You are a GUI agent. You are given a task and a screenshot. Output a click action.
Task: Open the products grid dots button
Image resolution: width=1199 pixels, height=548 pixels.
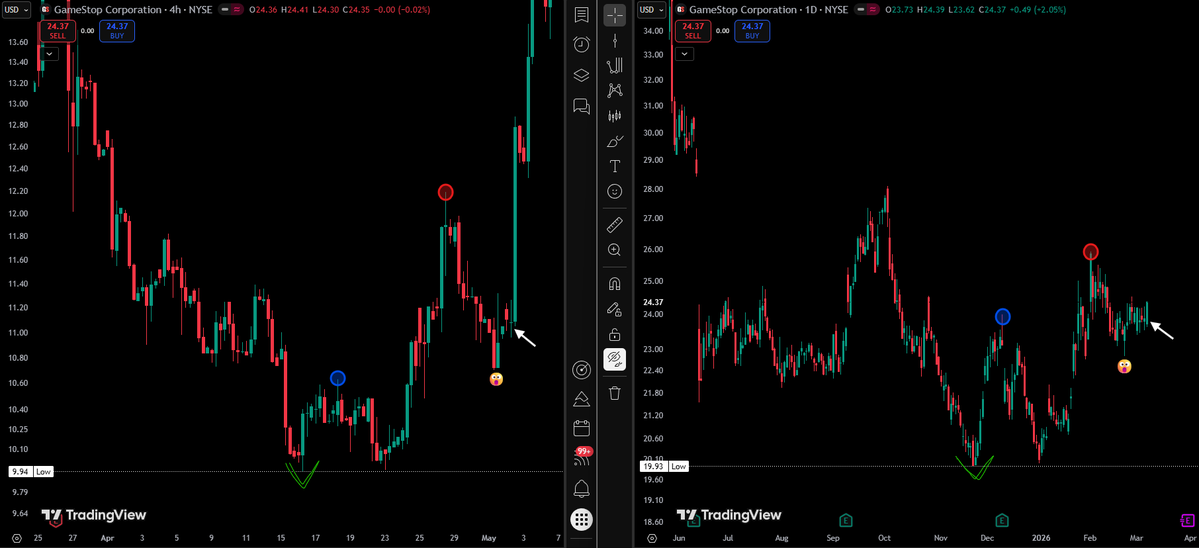tap(581, 520)
